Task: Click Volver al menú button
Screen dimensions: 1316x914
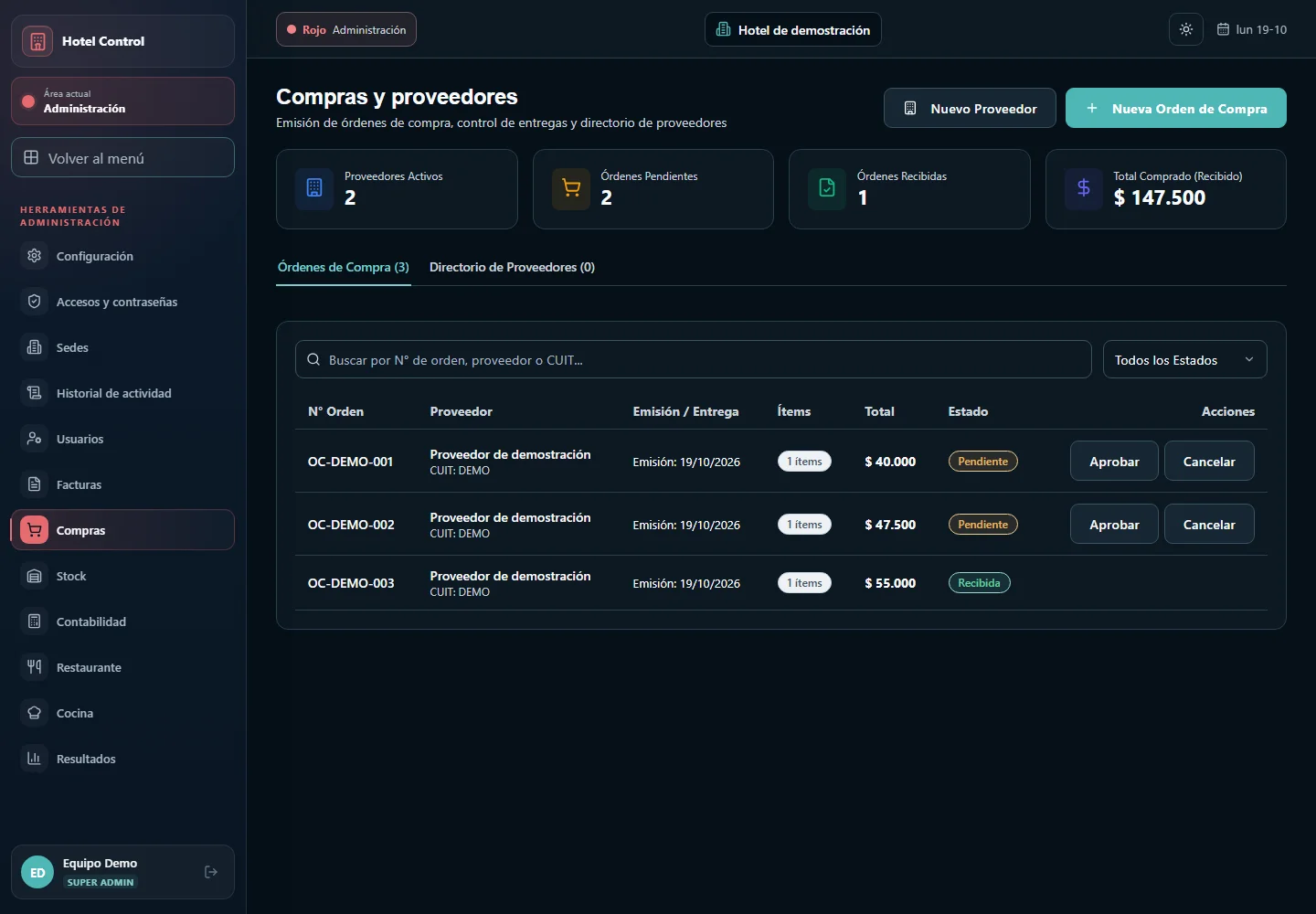Action: pos(122,157)
